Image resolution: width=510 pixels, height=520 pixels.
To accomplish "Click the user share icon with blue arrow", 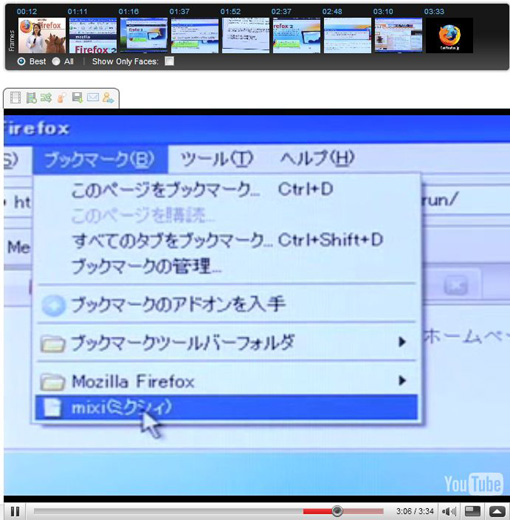I will [108, 98].
